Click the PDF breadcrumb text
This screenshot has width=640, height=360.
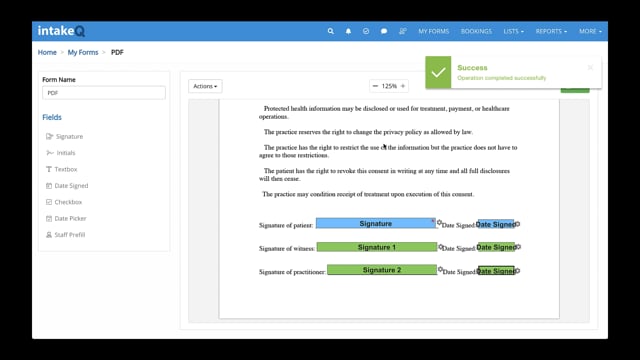click(117, 52)
